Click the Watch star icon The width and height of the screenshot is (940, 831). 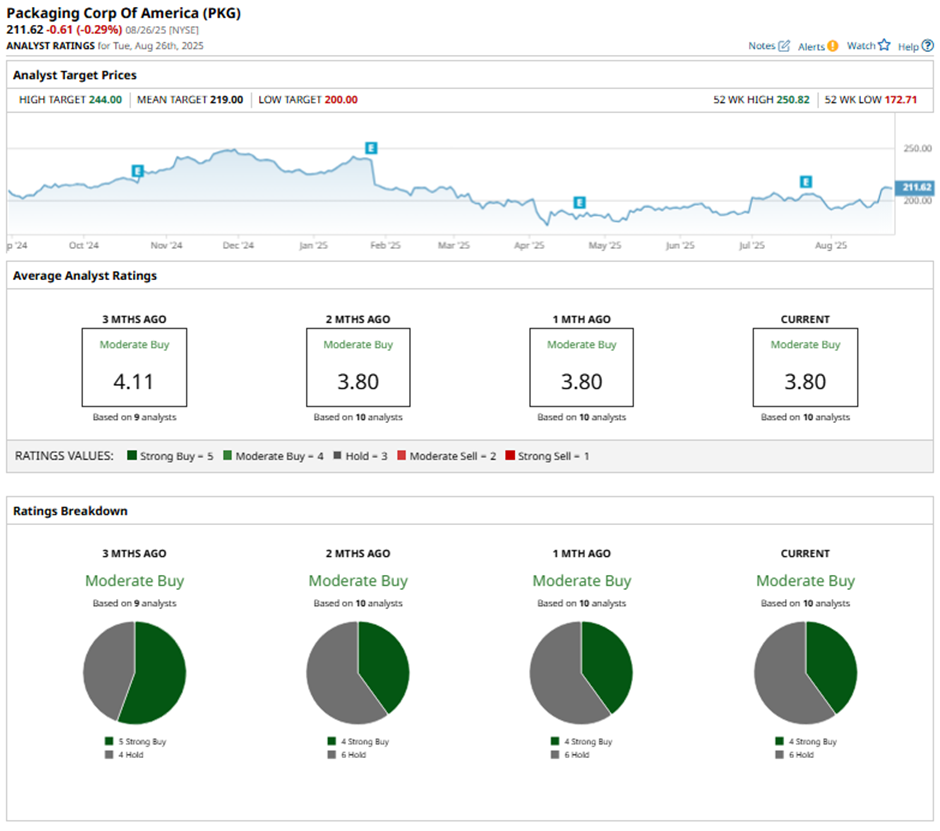(x=884, y=45)
